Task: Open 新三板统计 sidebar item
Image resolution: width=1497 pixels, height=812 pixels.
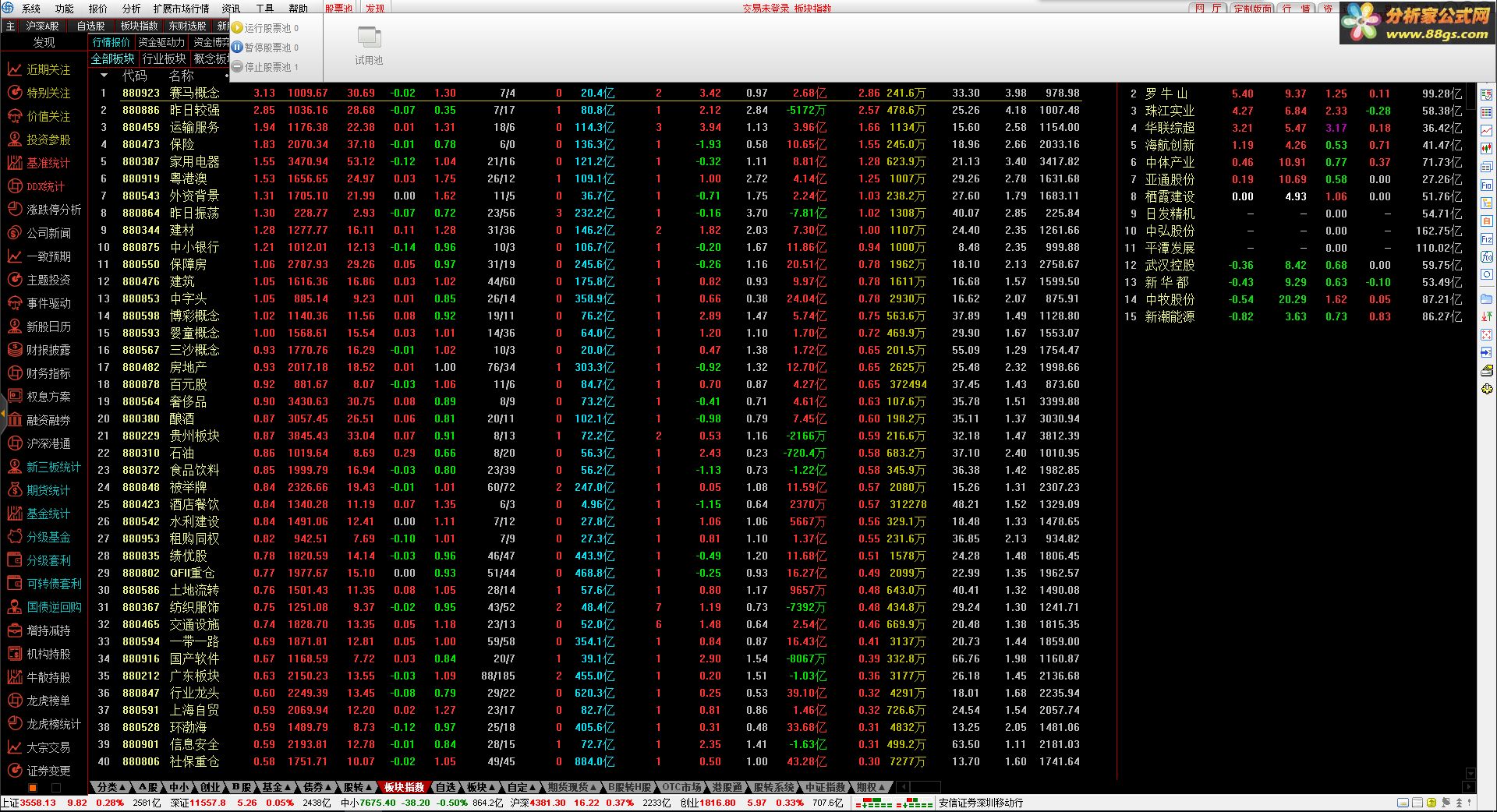Action: coord(44,467)
